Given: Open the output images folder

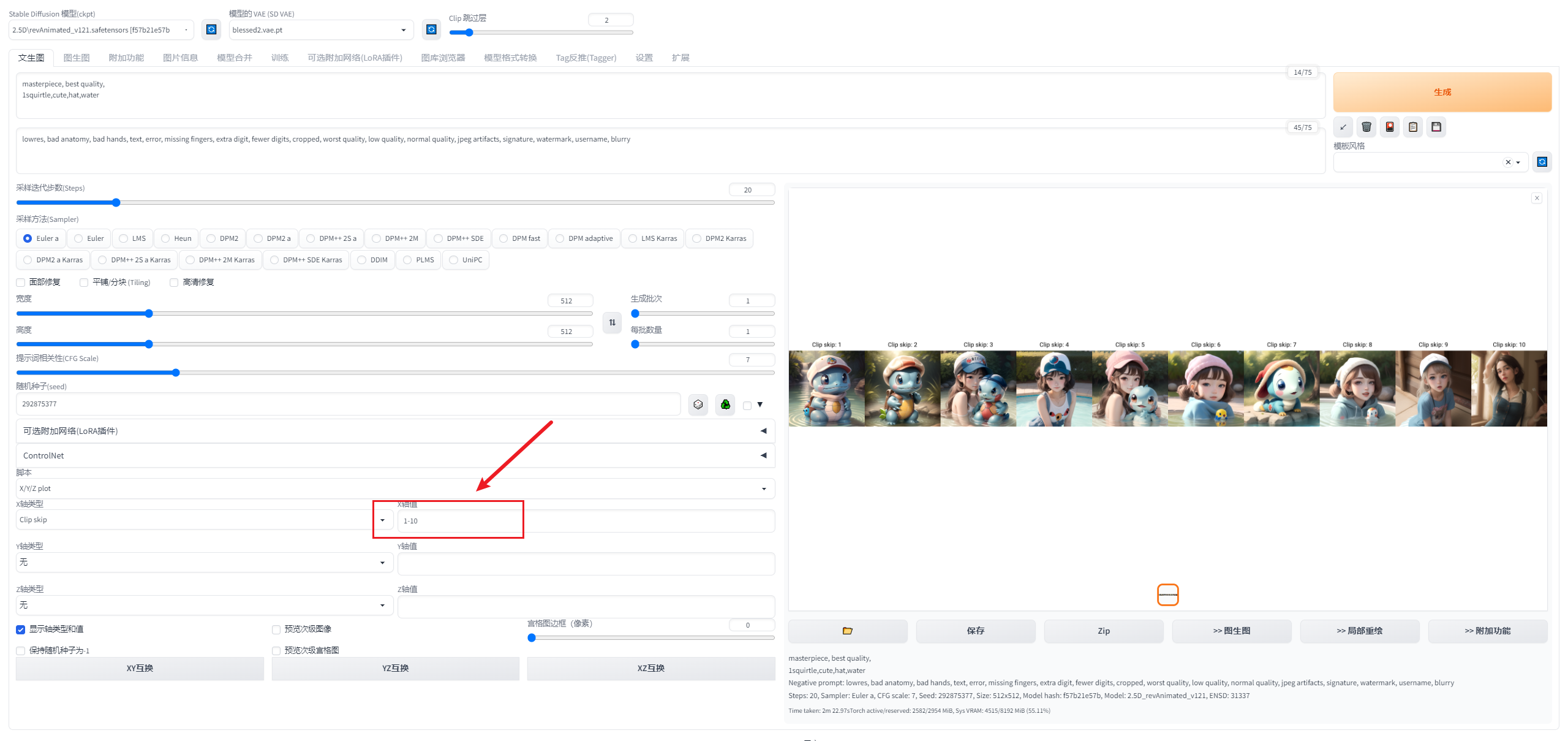Looking at the screenshot, I should click(x=848, y=631).
